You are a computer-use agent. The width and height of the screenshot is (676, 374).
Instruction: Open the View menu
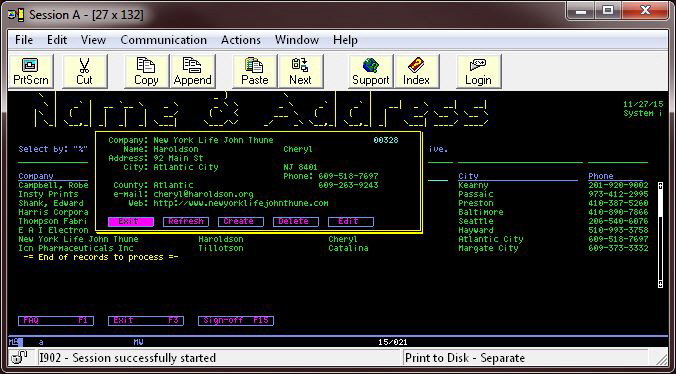(x=93, y=40)
